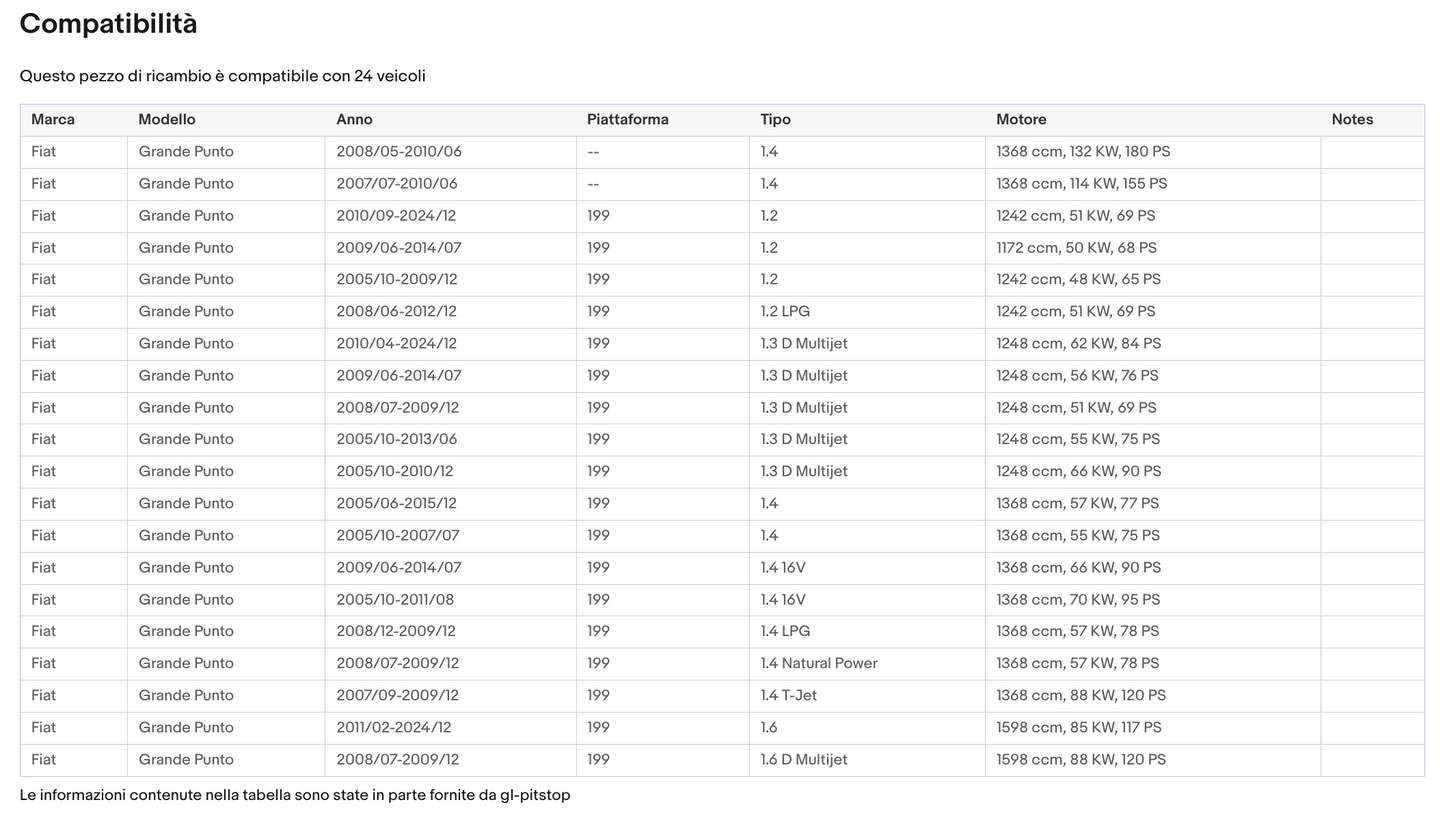Select the 1.4 T-Jet type cell
The width and height of the screenshot is (1445, 813).
click(x=788, y=695)
